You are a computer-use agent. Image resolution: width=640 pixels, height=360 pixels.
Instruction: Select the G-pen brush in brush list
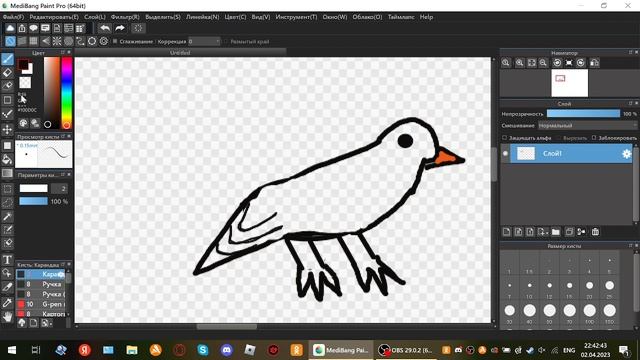pyautogui.click(x=40, y=304)
